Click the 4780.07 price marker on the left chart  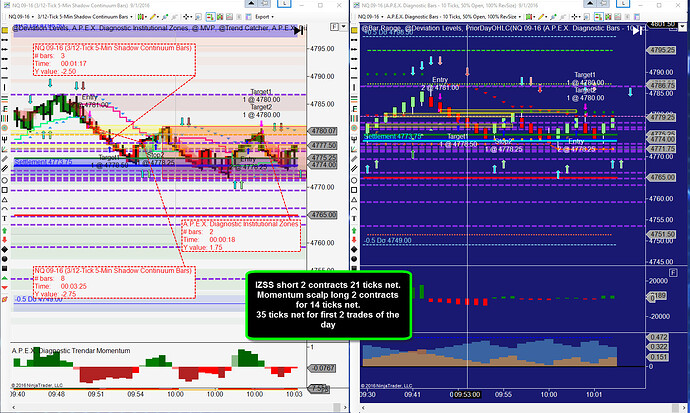pyautogui.click(x=323, y=131)
